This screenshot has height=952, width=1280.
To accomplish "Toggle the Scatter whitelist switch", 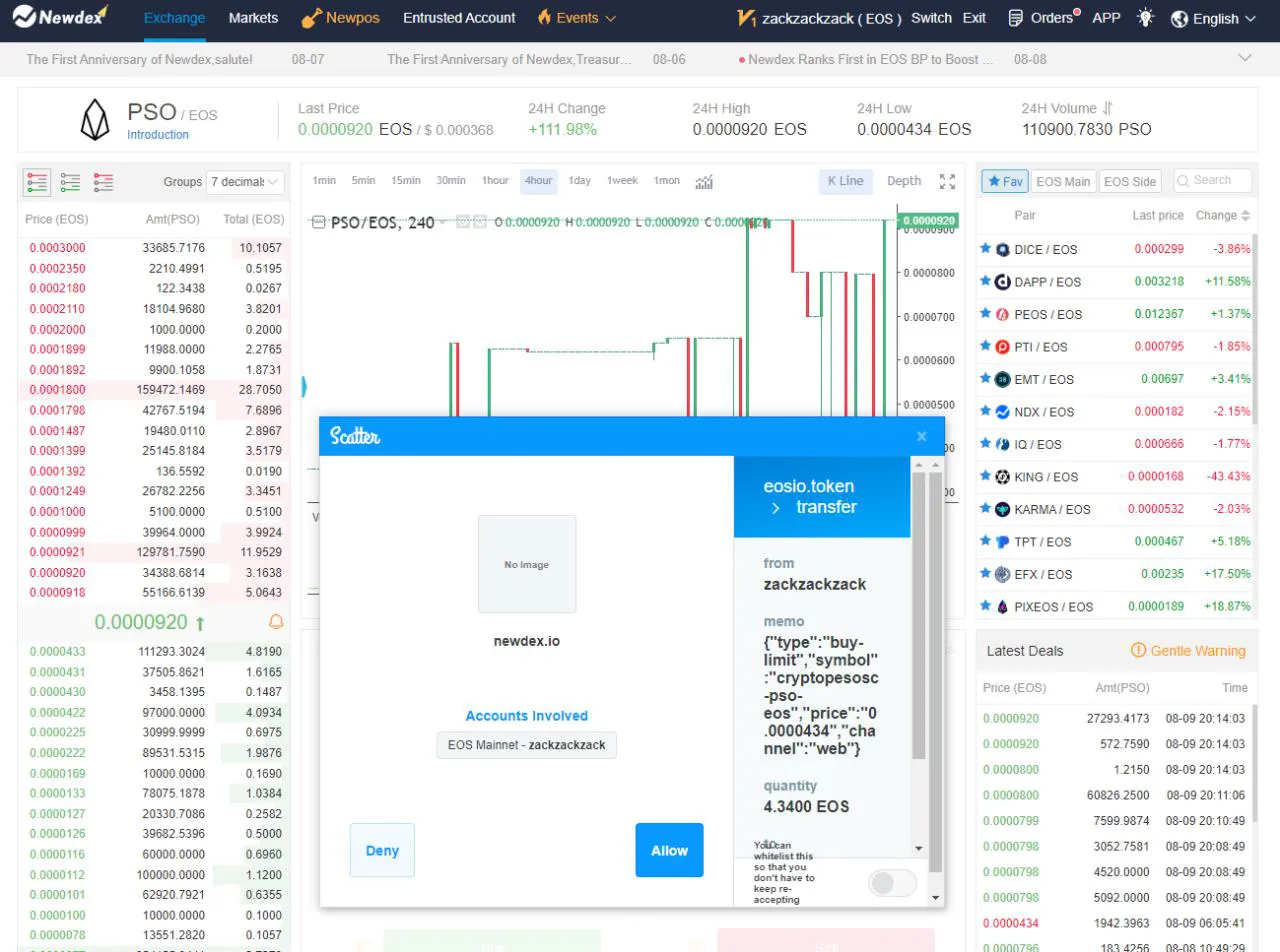I will (x=892, y=883).
